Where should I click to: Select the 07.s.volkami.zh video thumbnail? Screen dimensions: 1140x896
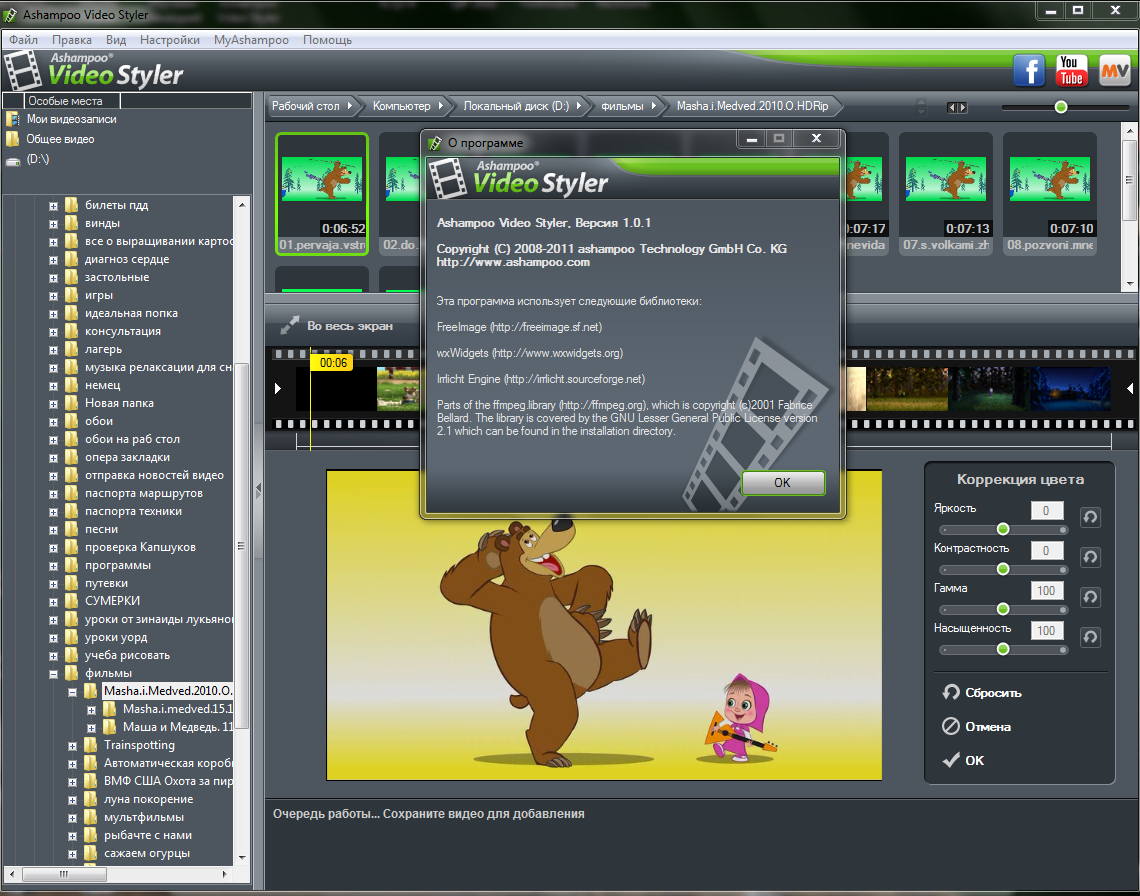(946, 193)
